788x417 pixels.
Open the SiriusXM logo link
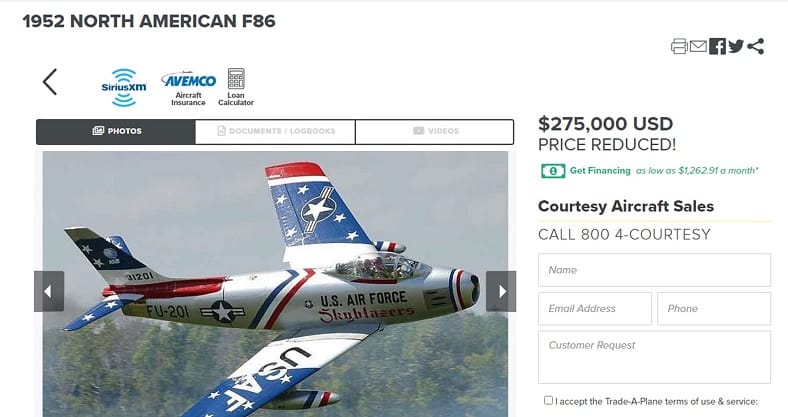124,87
